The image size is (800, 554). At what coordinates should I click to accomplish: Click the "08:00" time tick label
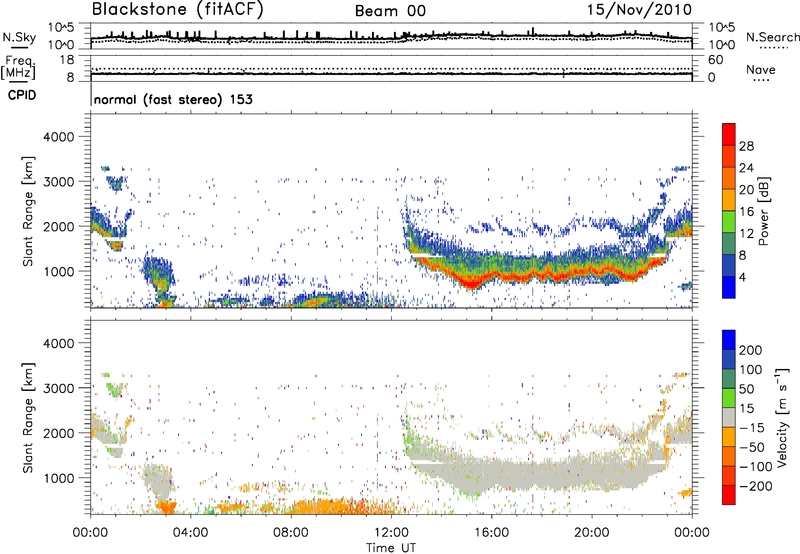tap(291, 533)
